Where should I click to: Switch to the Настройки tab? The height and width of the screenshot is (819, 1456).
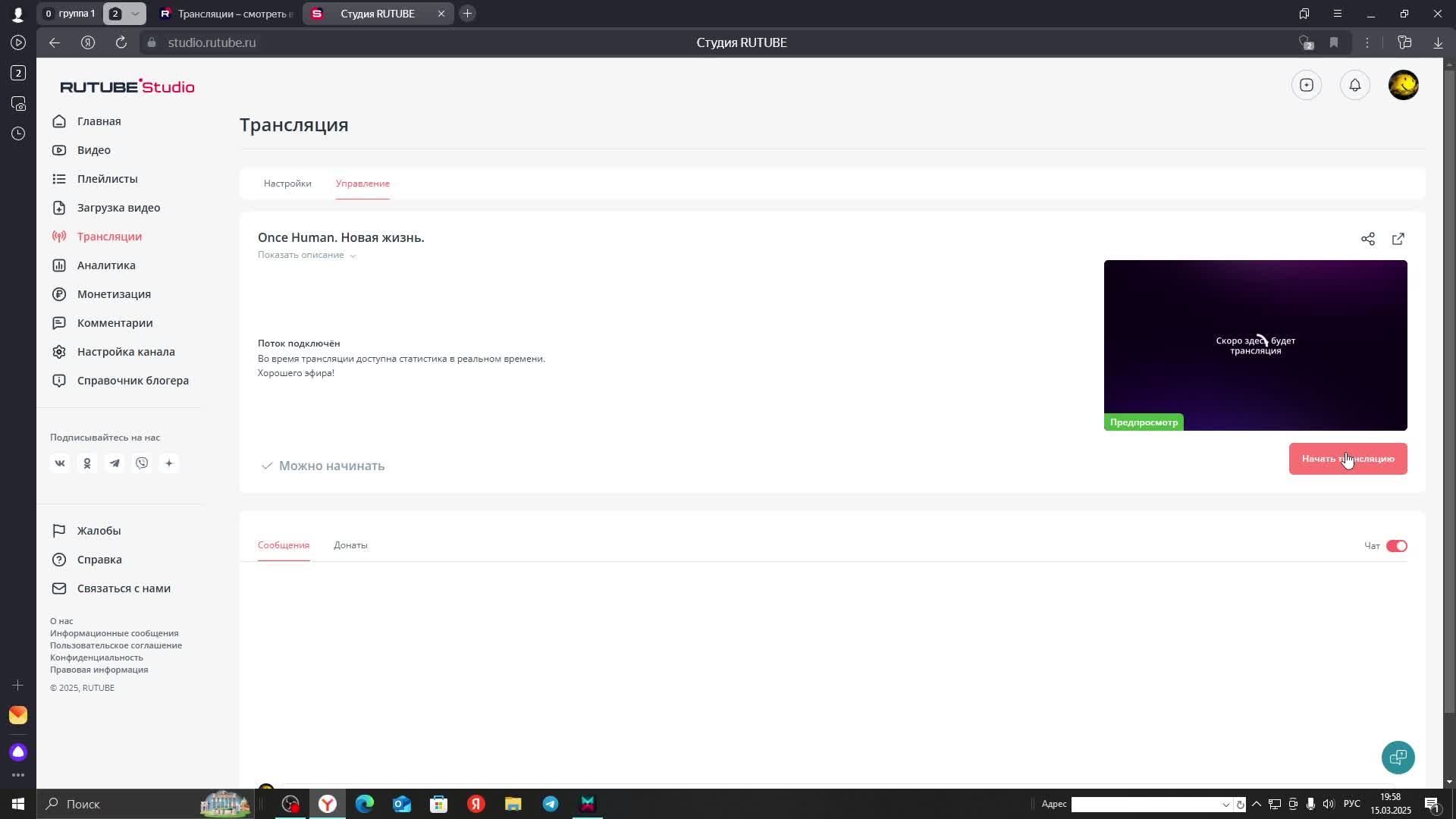coord(287,184)
